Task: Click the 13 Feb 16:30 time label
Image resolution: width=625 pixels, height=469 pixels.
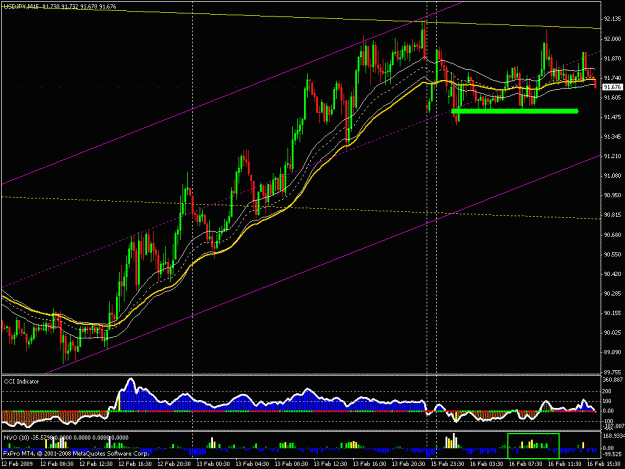Action: (369, 464)
